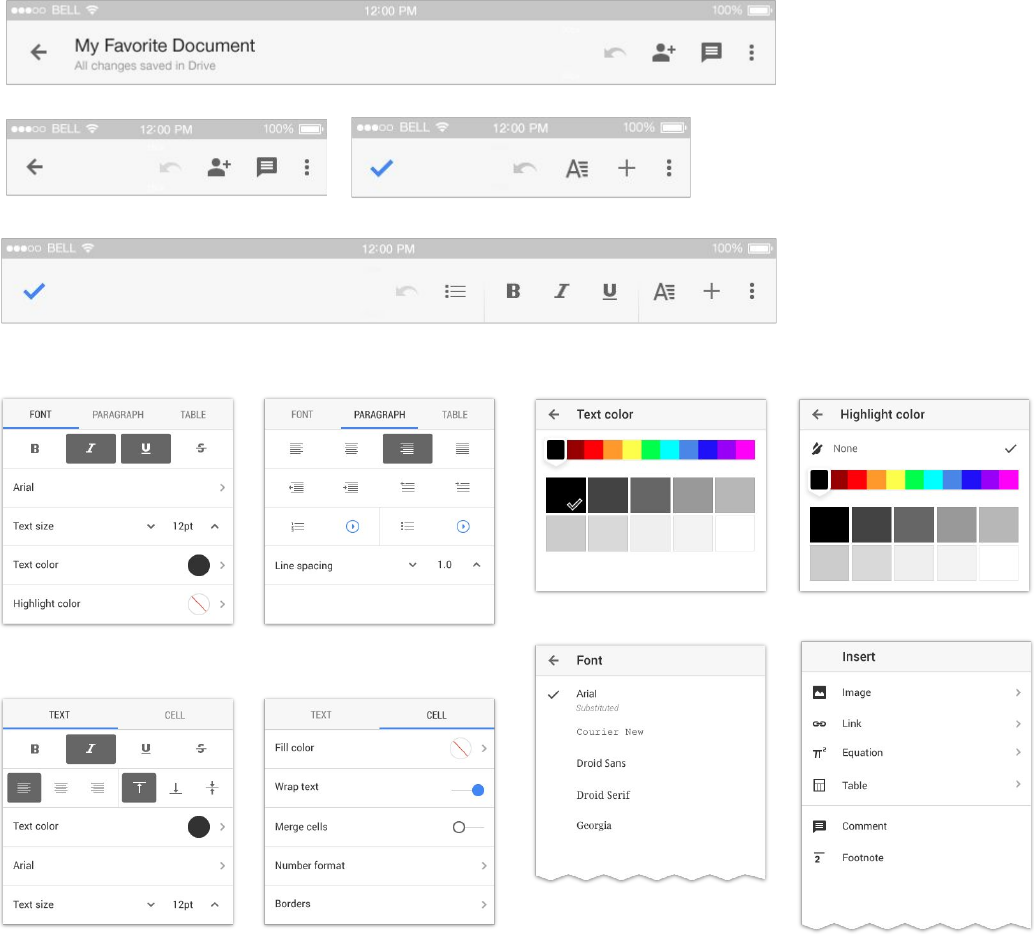Select the strikethrough icon in the FONT panel
Image resolution: width=1034 pixels, height=934 pixels.
pos(201,449)
